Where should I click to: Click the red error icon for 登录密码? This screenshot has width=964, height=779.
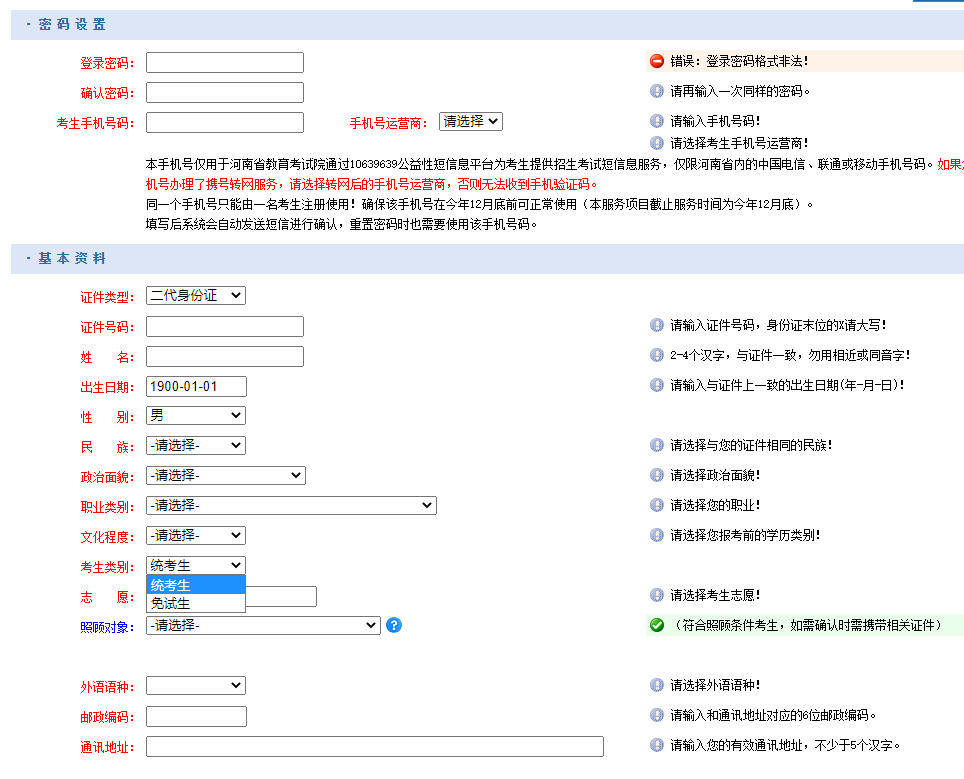(657, 61)
